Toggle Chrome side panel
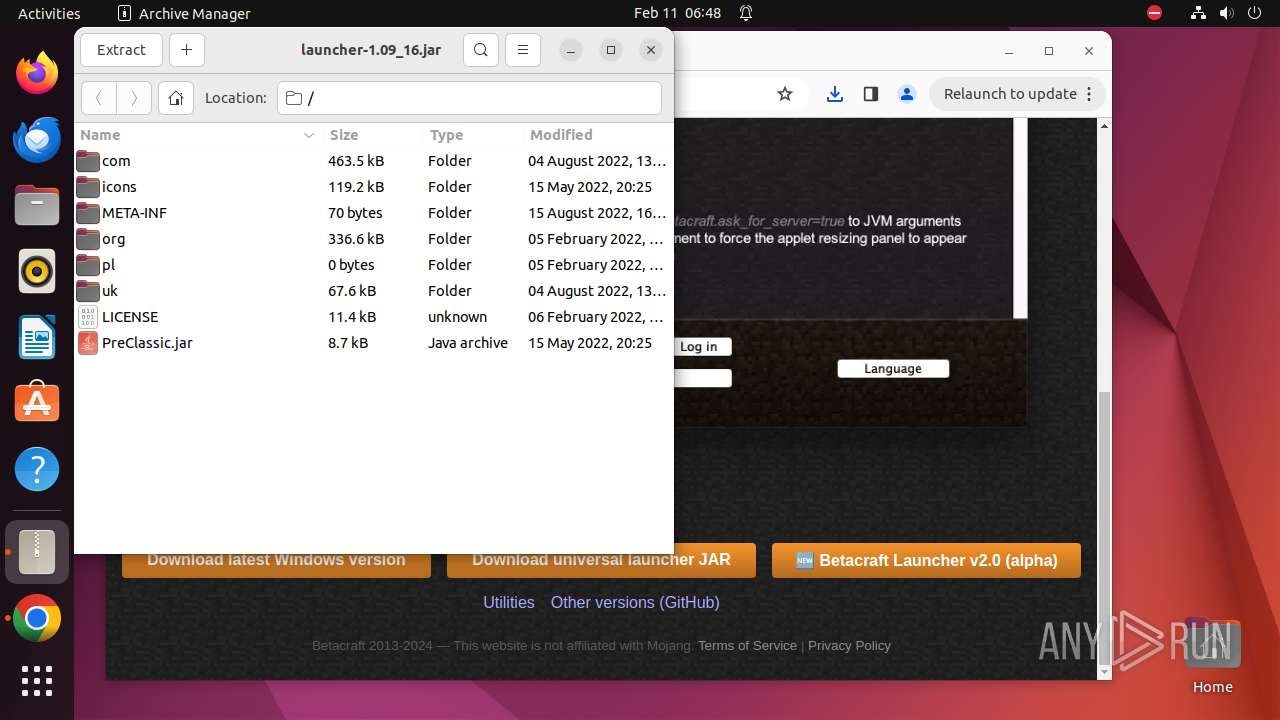 871,94
